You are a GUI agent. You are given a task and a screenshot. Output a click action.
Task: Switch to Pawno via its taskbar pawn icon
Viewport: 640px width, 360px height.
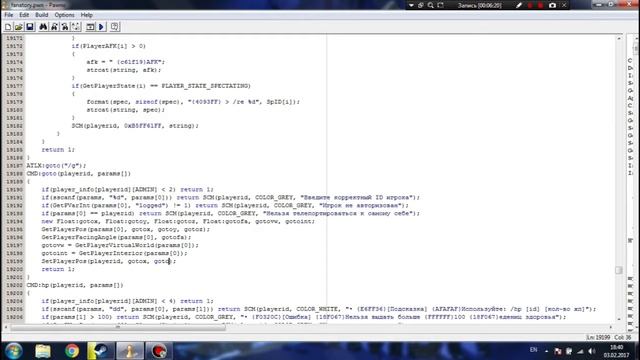[x=130, y=351]
